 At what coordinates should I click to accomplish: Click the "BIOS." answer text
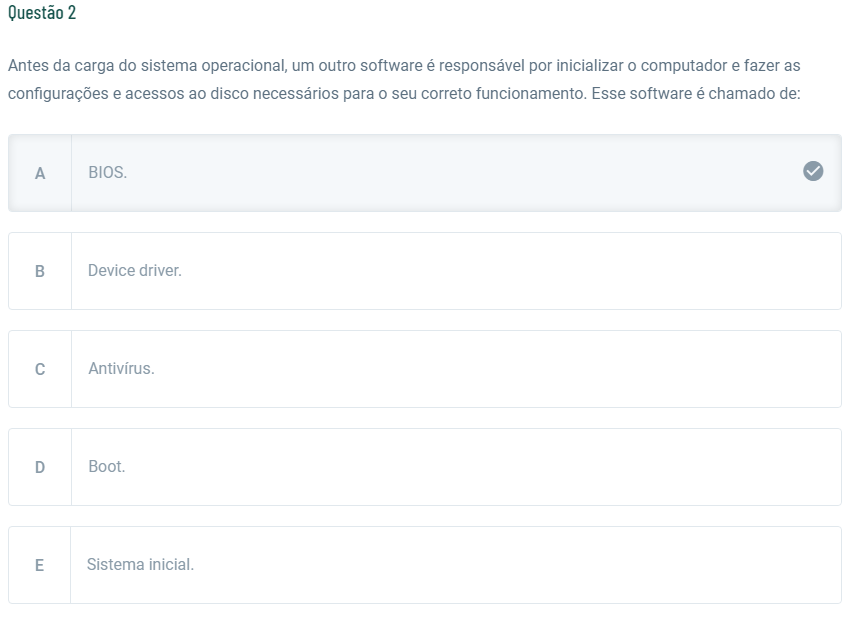click(x=107, y=173)
